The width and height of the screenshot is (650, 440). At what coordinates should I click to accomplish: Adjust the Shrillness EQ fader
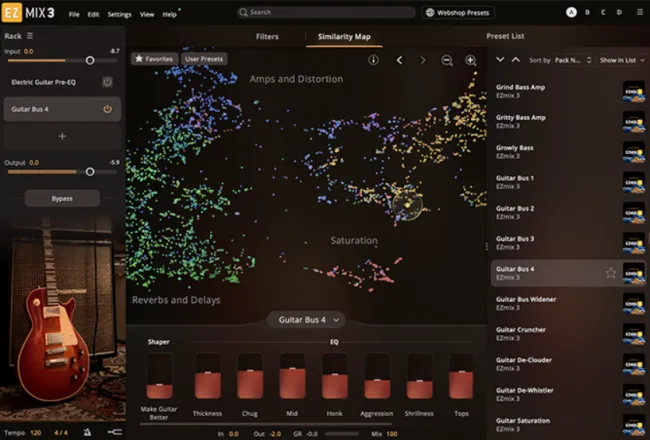tap(419, 376)
